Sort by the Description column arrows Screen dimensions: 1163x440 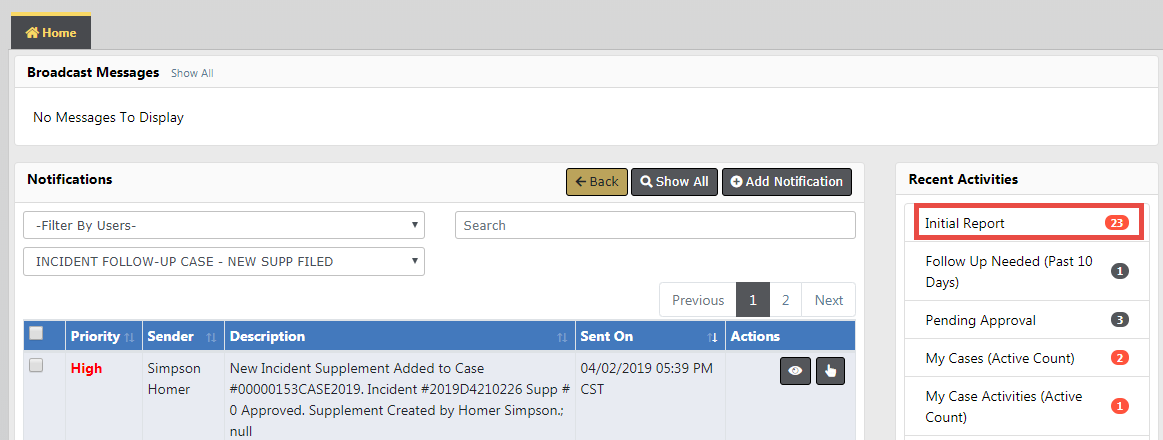point(562,337)
